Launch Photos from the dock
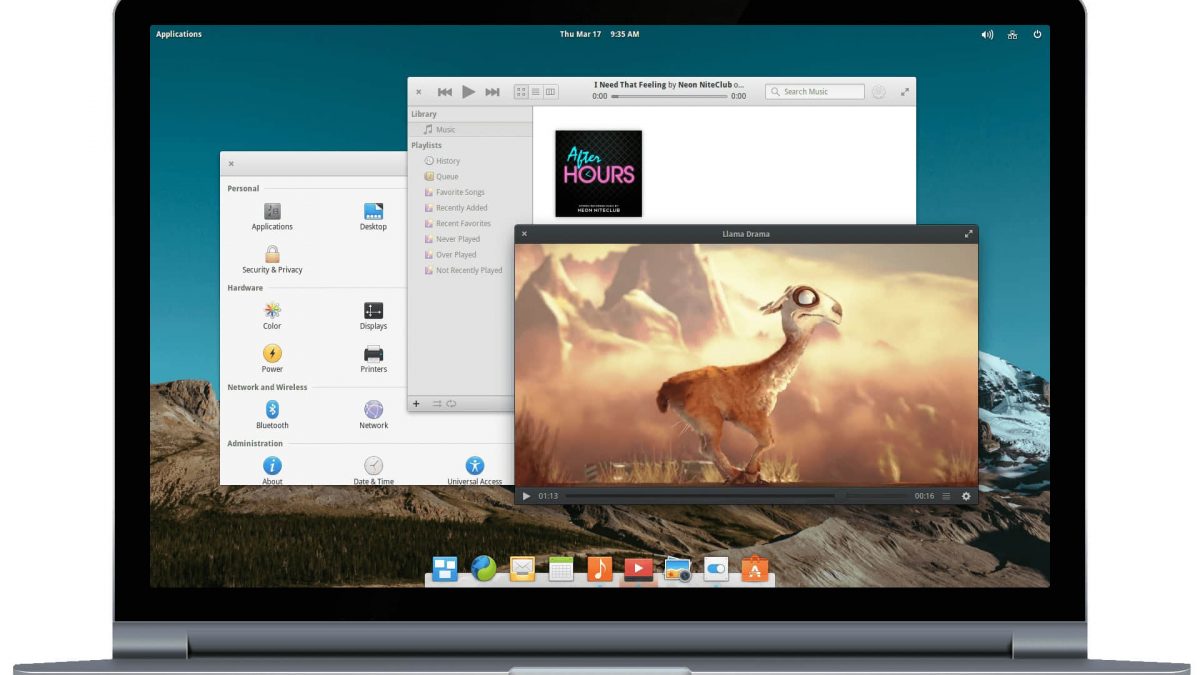 (677, 569)
